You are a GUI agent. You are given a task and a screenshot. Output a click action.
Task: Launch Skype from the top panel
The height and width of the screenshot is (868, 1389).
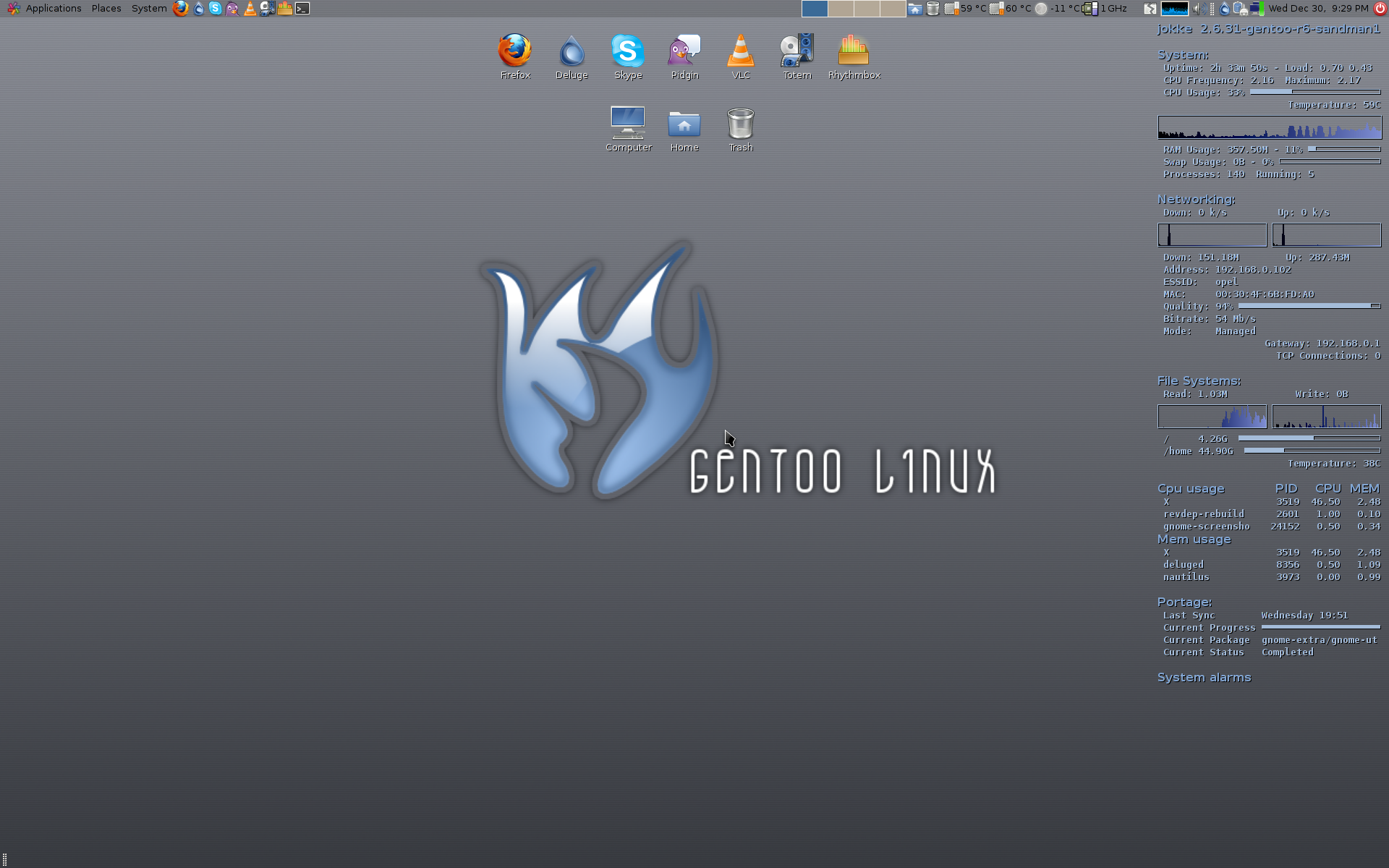[216, 9]
